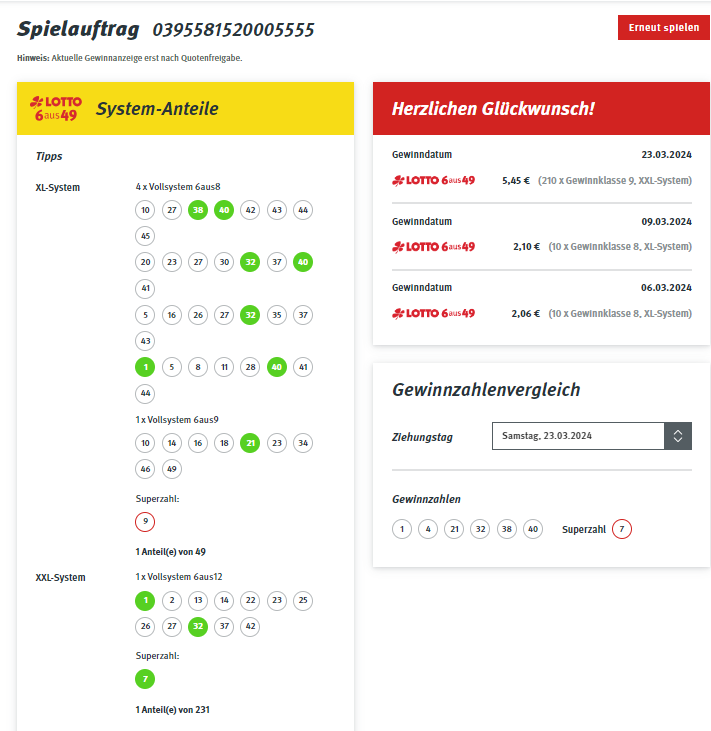Click the 4 x Vollsystem 6aus8 label
711x731 pixels.
(x=178, y=186)
